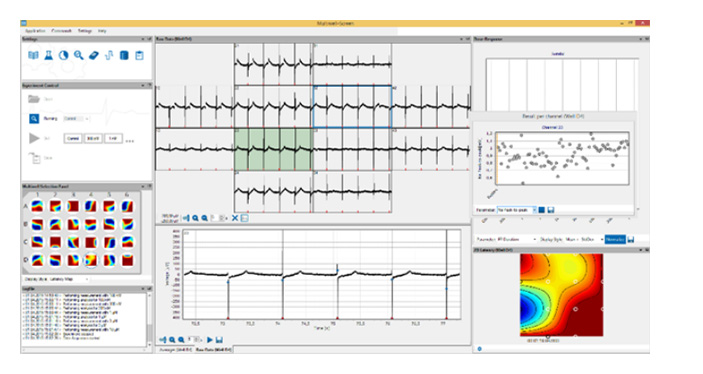Screen dimensions: 703x374
Task: Click the layout icon next to blue X
Action: (244, 218)
